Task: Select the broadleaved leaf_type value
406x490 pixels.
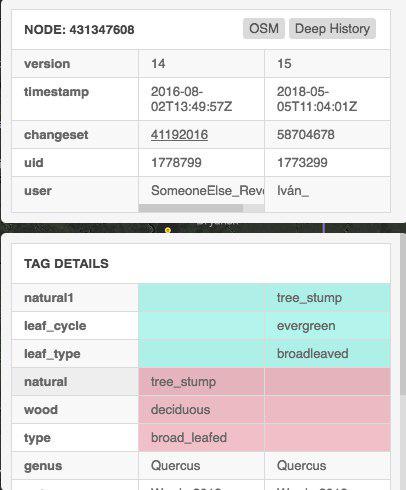Action: pos(312,354)
